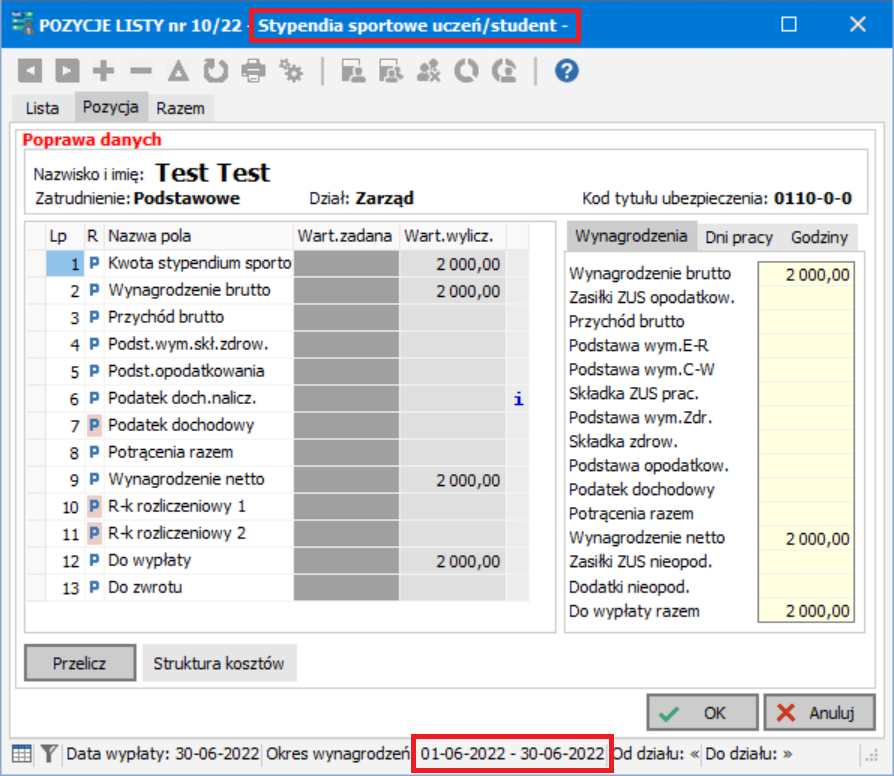This screenshot has width=894, height=776.
Task: Open settings gears toolbar icon
Action: coord(291,71)
